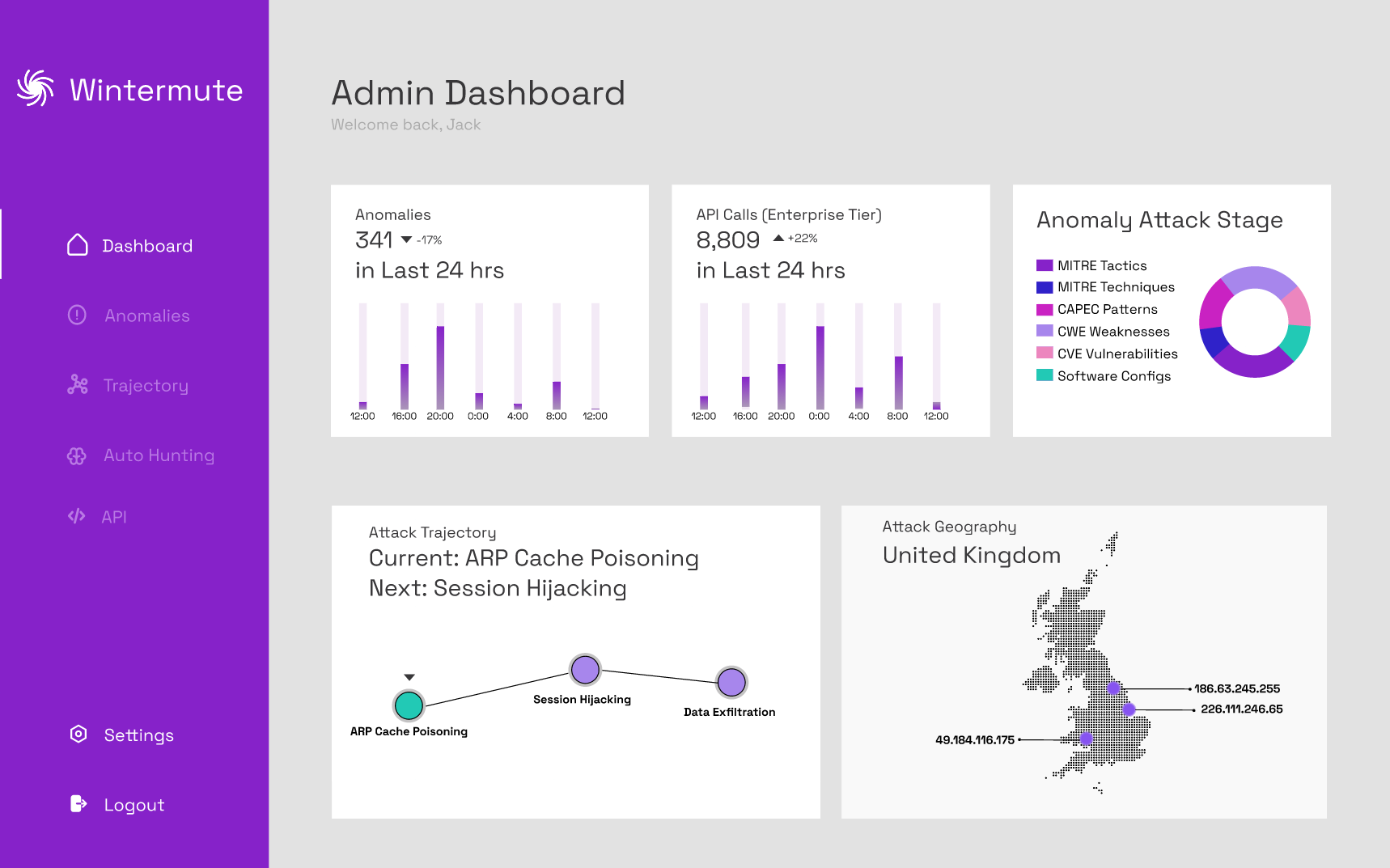Image resolution: width=1390 pixels, height=868 pixels.
Task: Click the Wintermute spiral logo icon
Action: [x=36, y=88]
